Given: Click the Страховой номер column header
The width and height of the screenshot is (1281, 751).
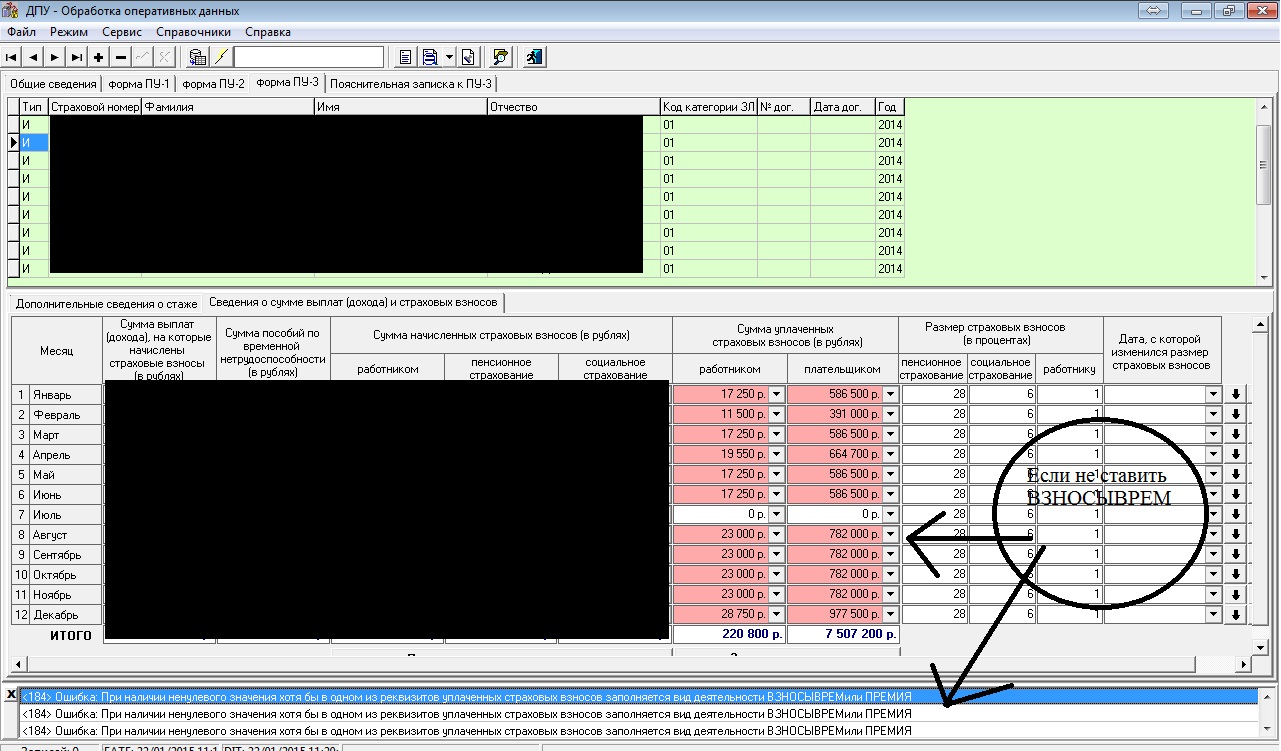Looking at the screenshot, I should pyautogui.click(x=95, y=107).
